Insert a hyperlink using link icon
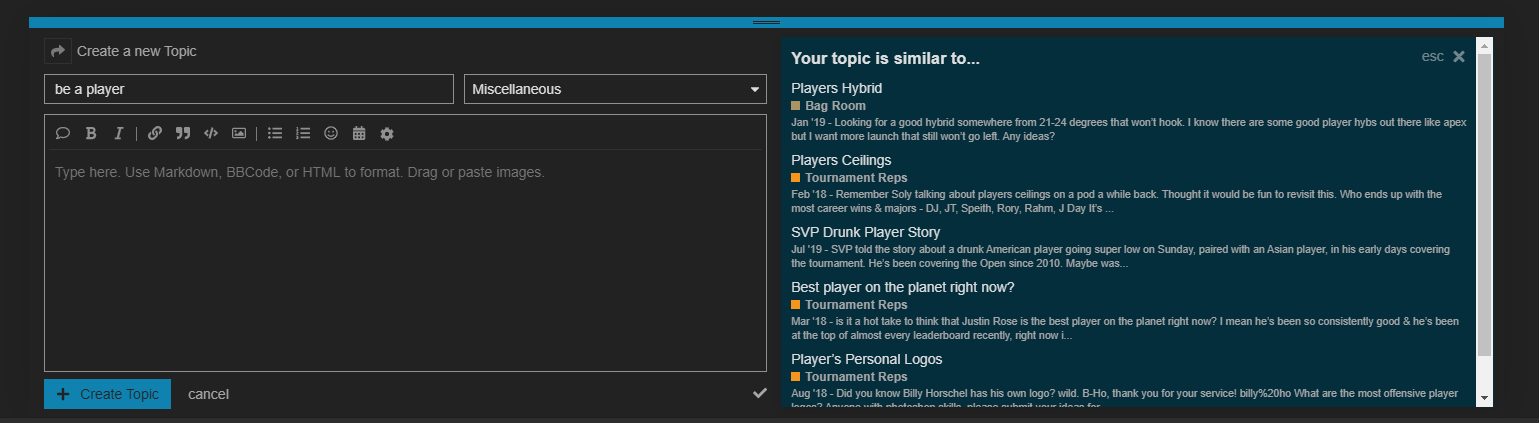1539x423 pixels. coord(155,133)
